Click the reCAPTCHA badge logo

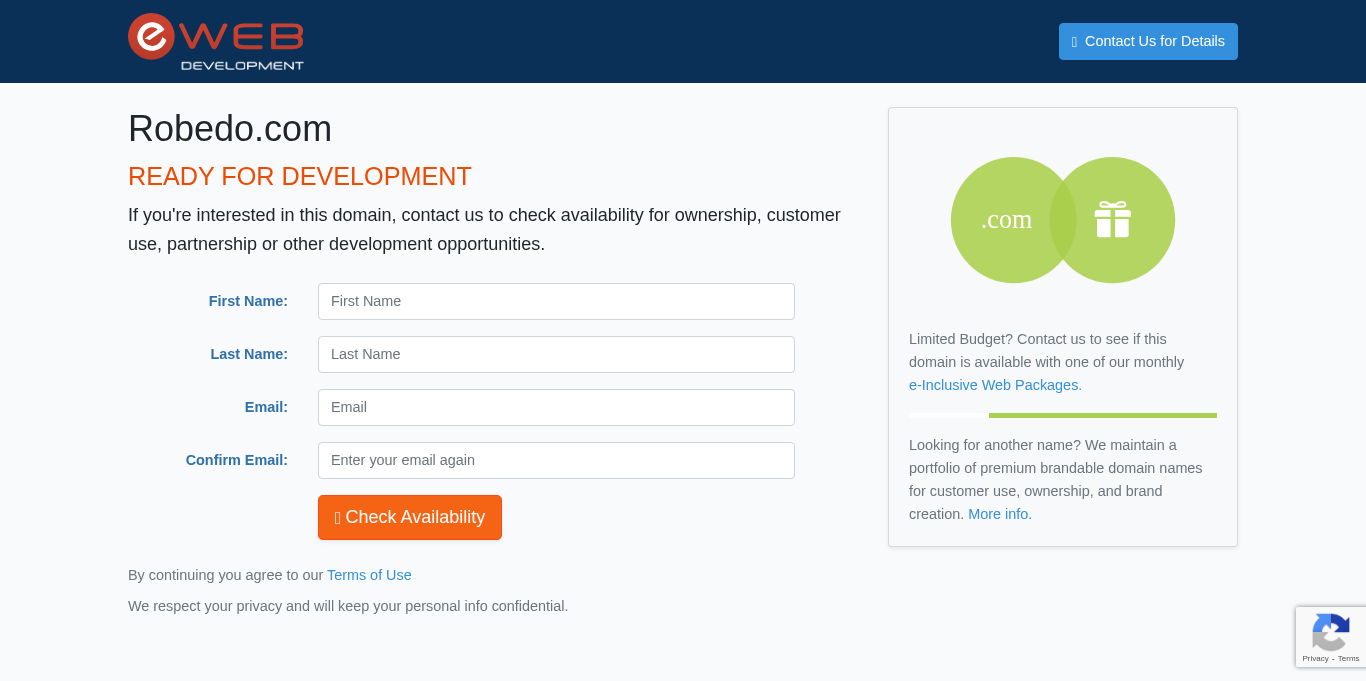[x=1330, y=632]
